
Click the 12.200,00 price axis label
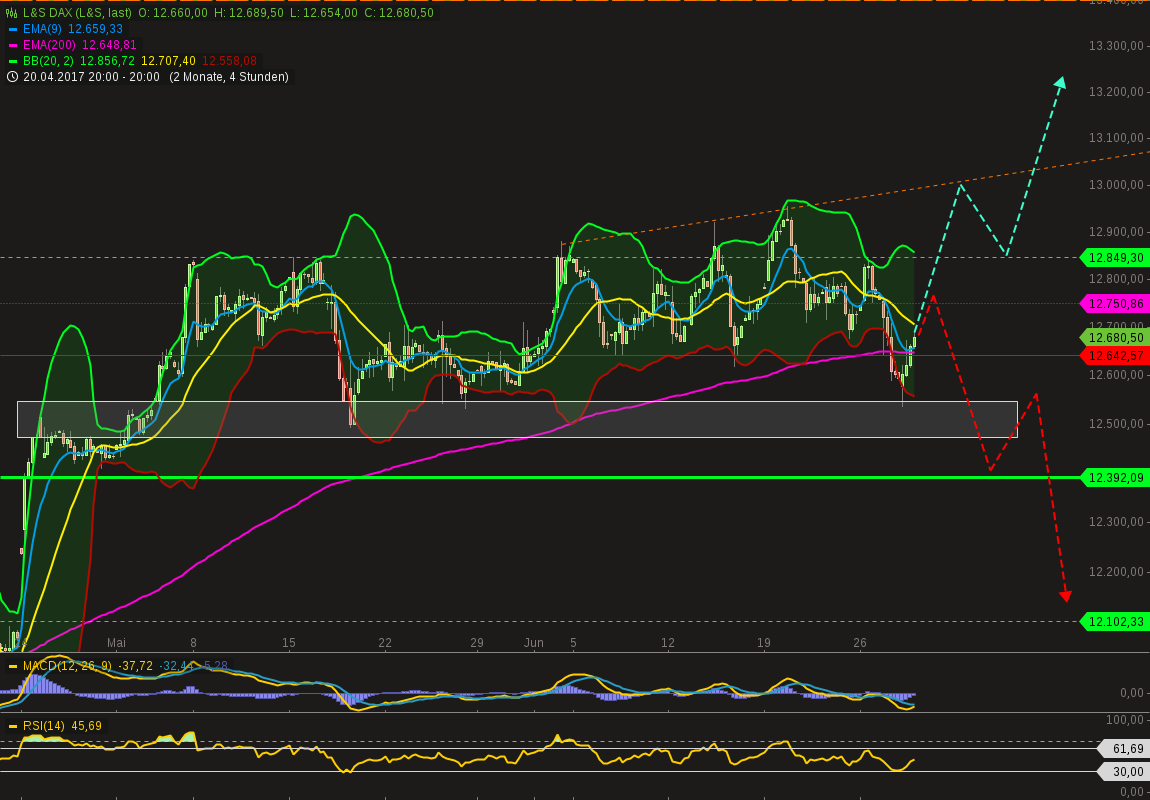[1116, 571]
